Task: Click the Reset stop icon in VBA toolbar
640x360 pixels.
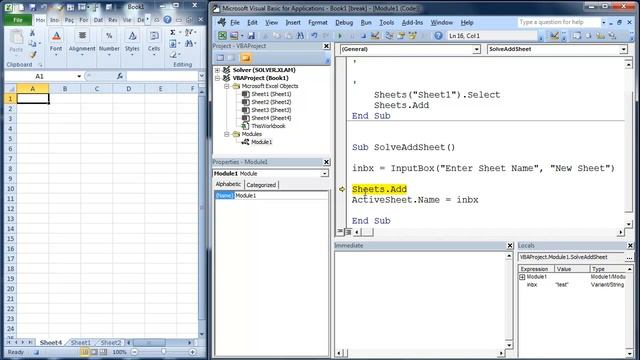Action: click(x=363, y=36)
